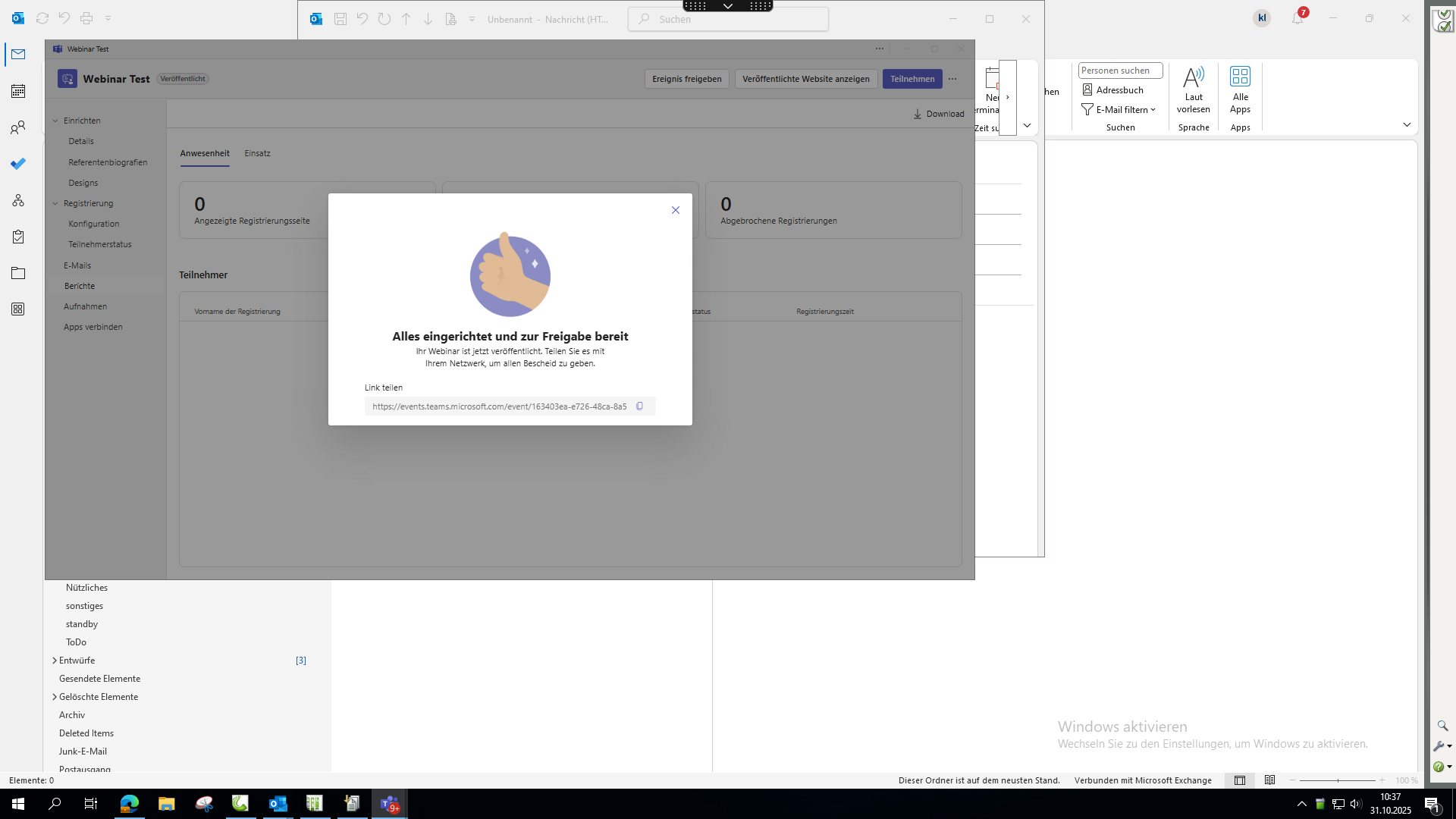This screenshot has width=1456, height=819.
Task: Click the Teilnehmen button
Action: point(912,79)
